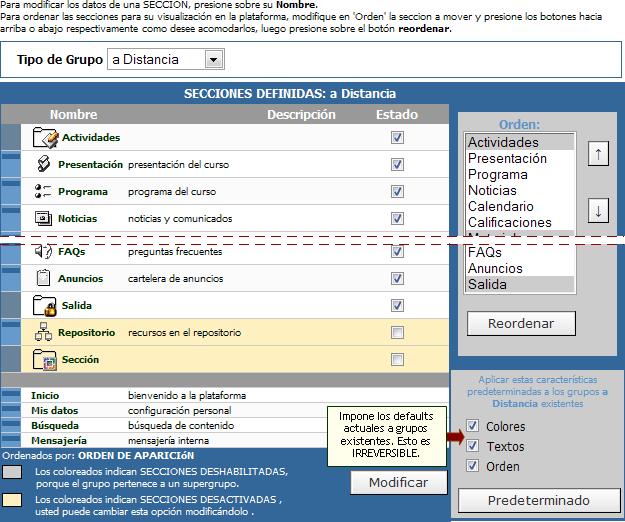625x522 pixels.
Task: Open the Mis datos section link
Action: [55, 410]
